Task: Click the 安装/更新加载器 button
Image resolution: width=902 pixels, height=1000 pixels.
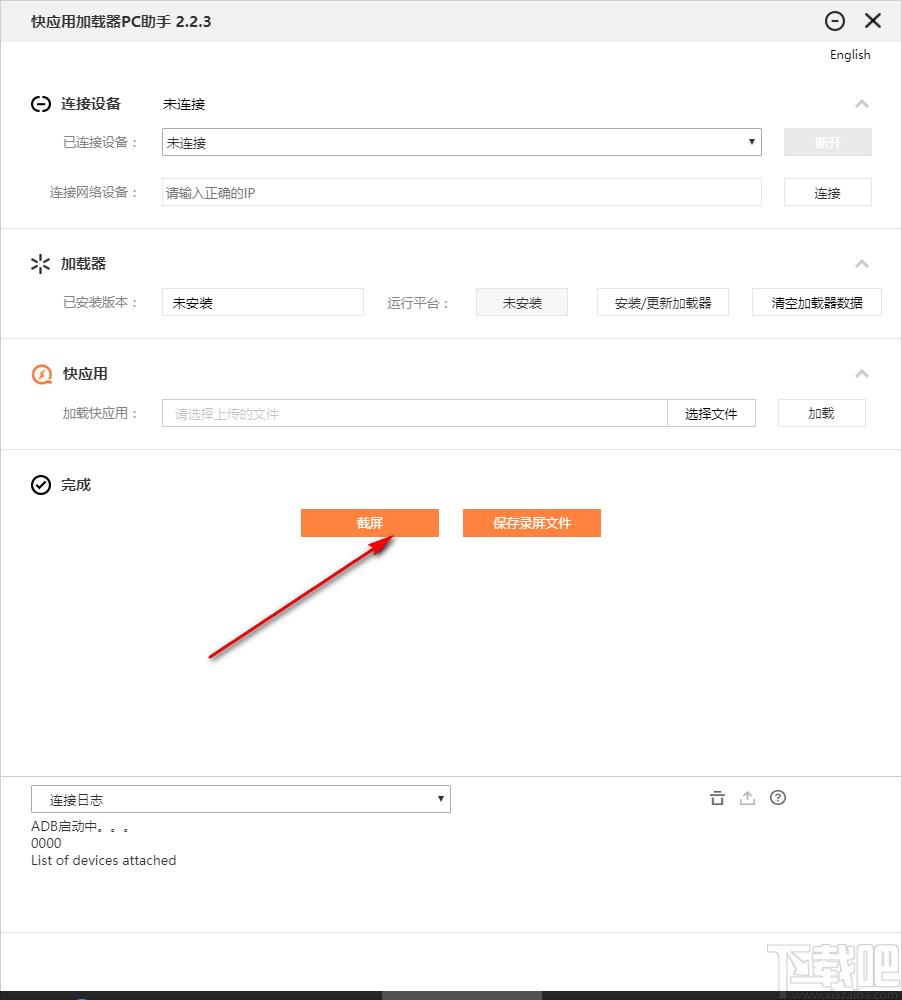Action: 662,303
